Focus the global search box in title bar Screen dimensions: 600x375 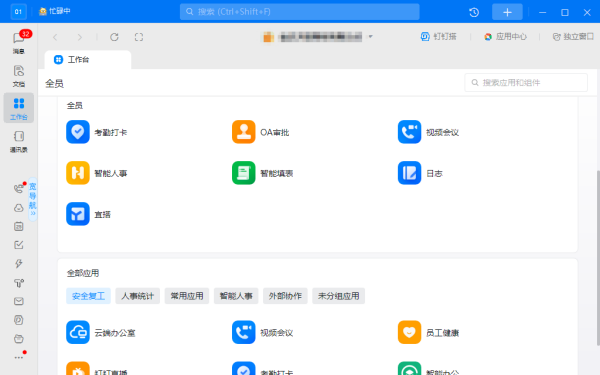tap(300, 12)
